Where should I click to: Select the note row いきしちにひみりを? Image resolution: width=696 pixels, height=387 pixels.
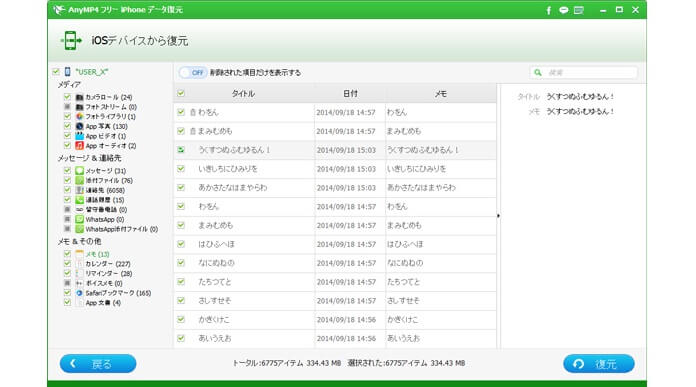point(335,169)
